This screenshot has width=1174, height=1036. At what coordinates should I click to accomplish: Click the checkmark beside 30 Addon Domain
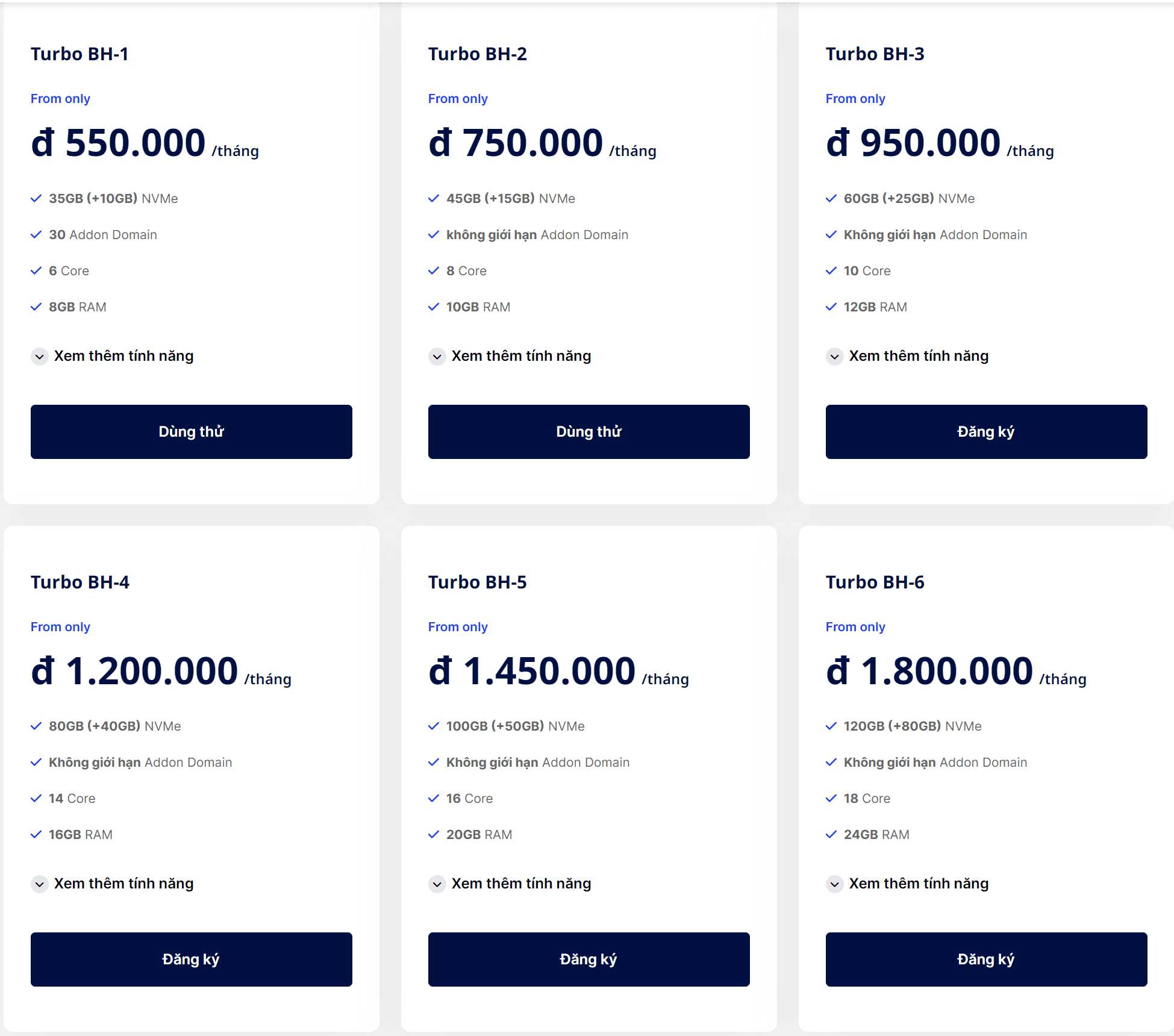(x=36, y=234)
